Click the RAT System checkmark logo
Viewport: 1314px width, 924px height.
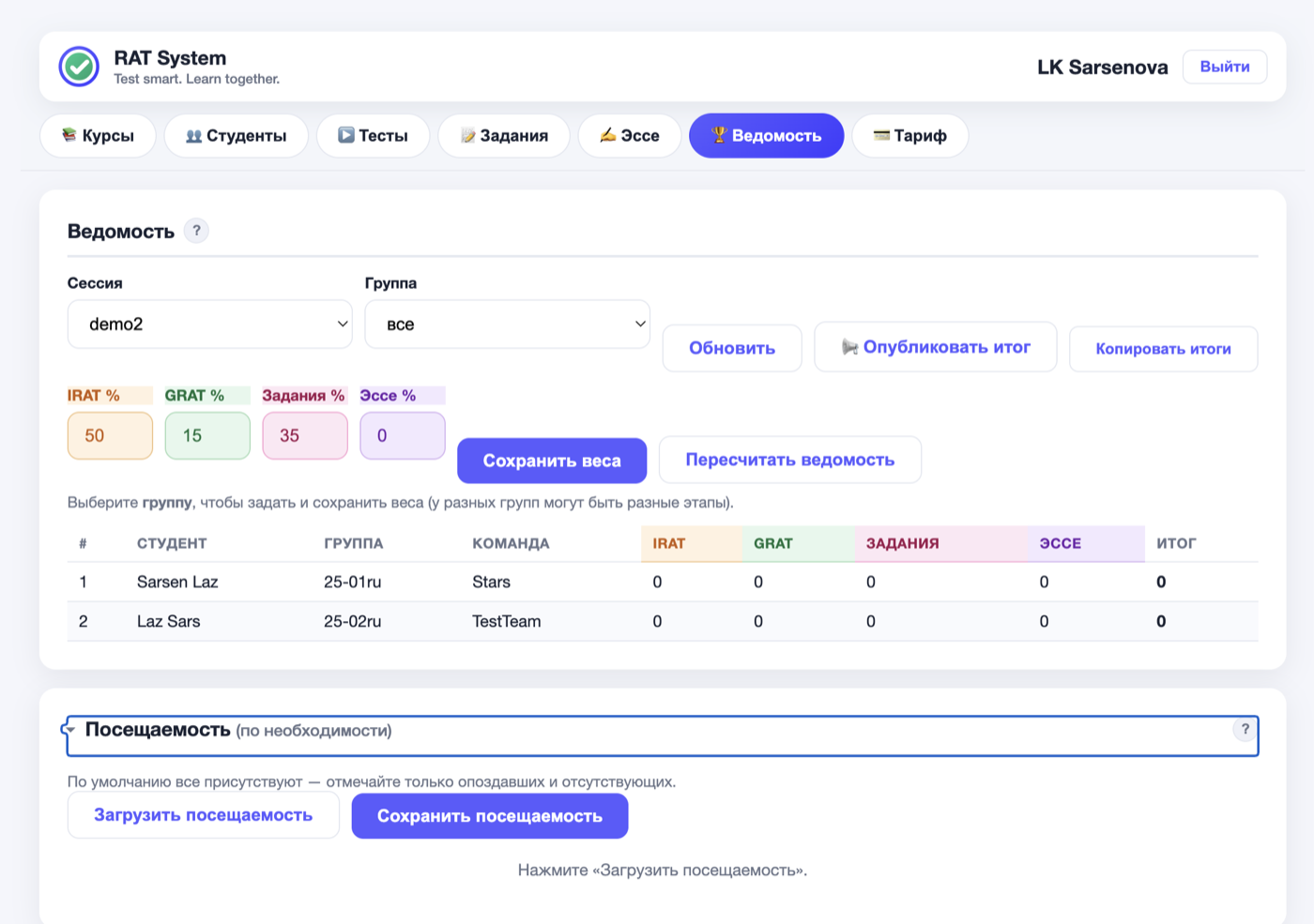tap(79, 67)
